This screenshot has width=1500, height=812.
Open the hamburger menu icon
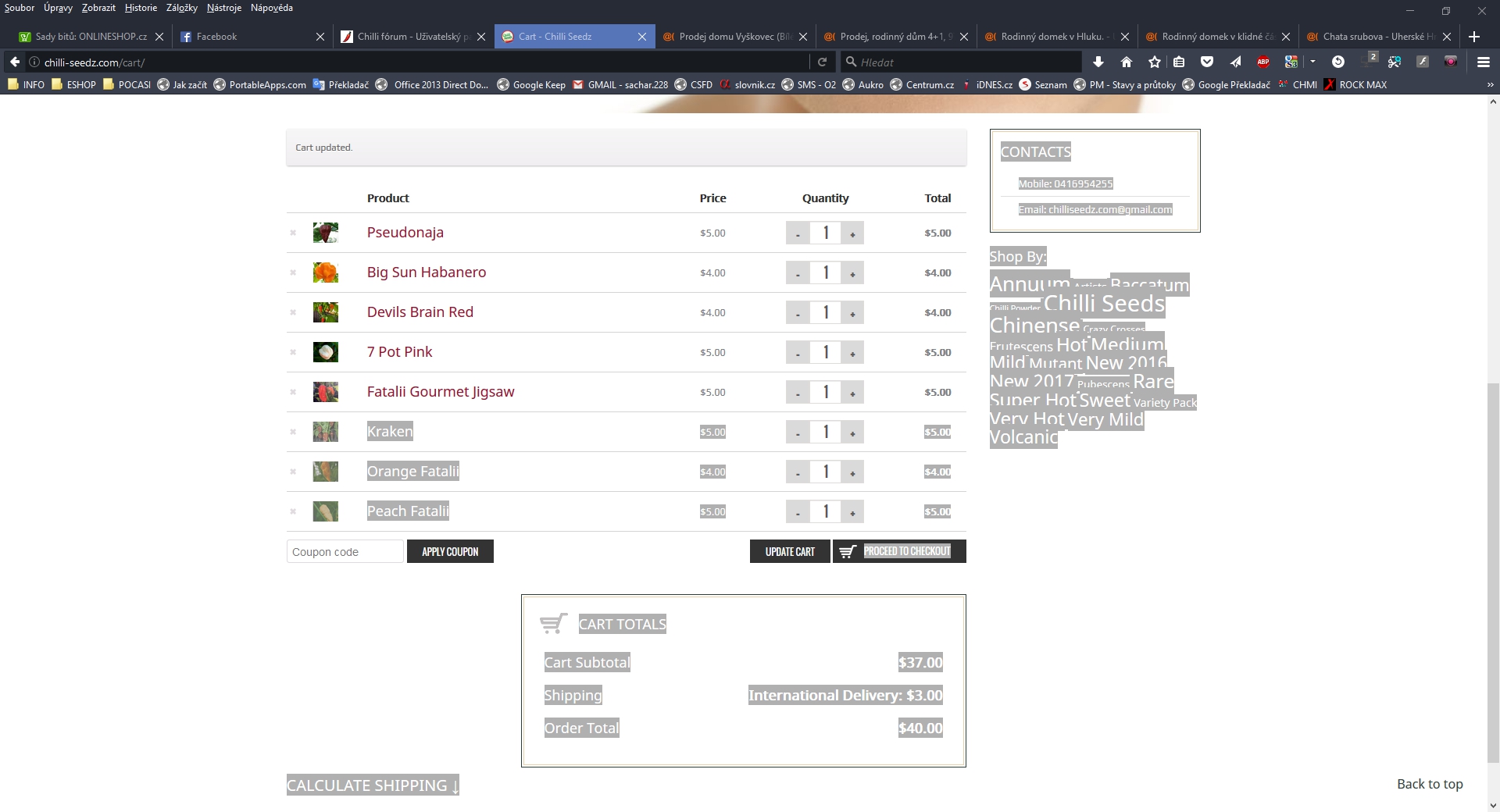click(1483, 62)
